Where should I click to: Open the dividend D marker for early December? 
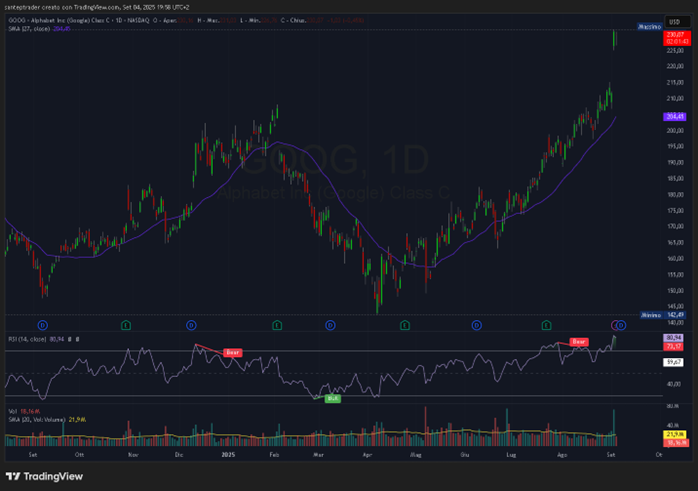tap(191, 325)
